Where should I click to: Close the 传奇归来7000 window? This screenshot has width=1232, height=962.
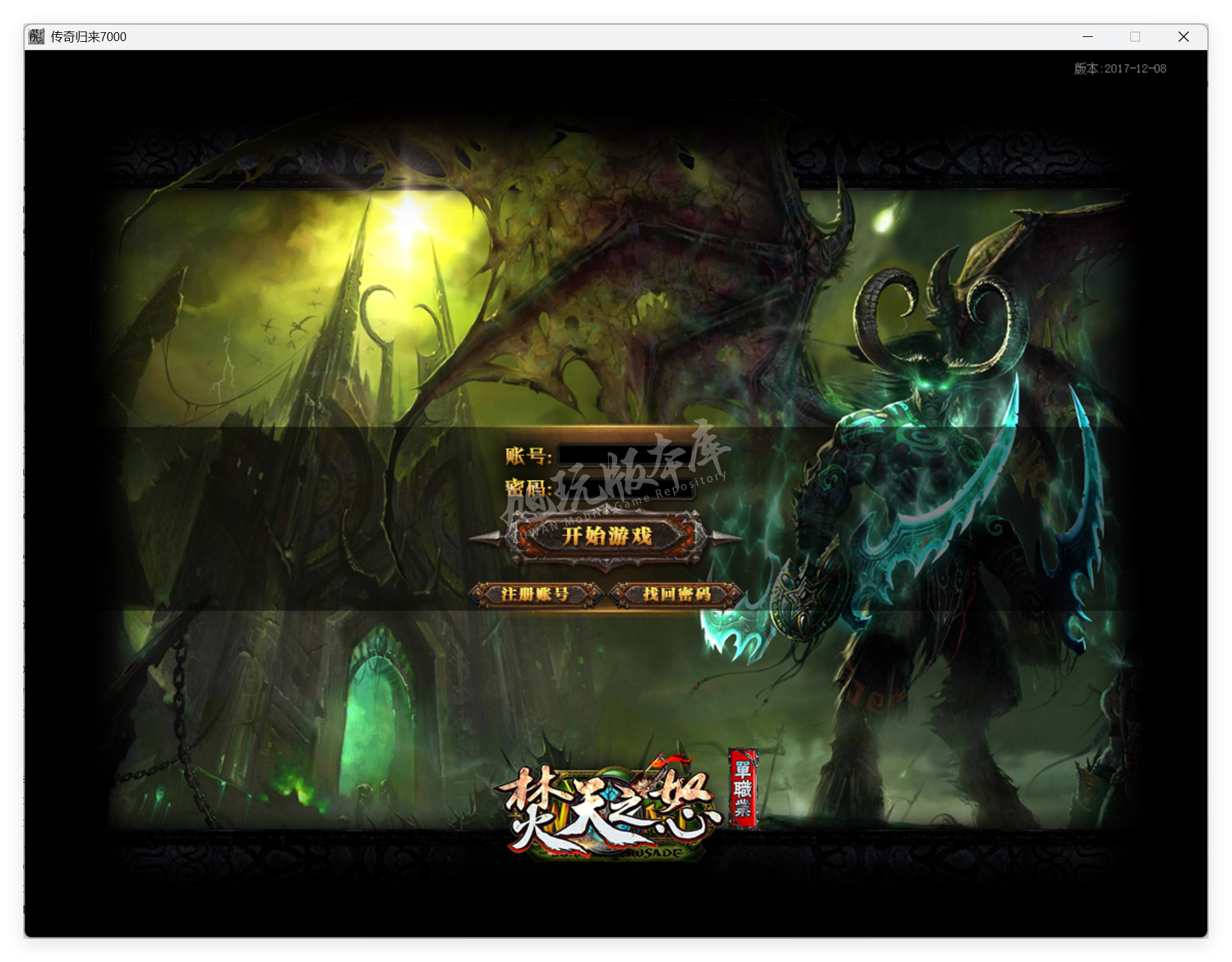click(x=1183, y=36)
